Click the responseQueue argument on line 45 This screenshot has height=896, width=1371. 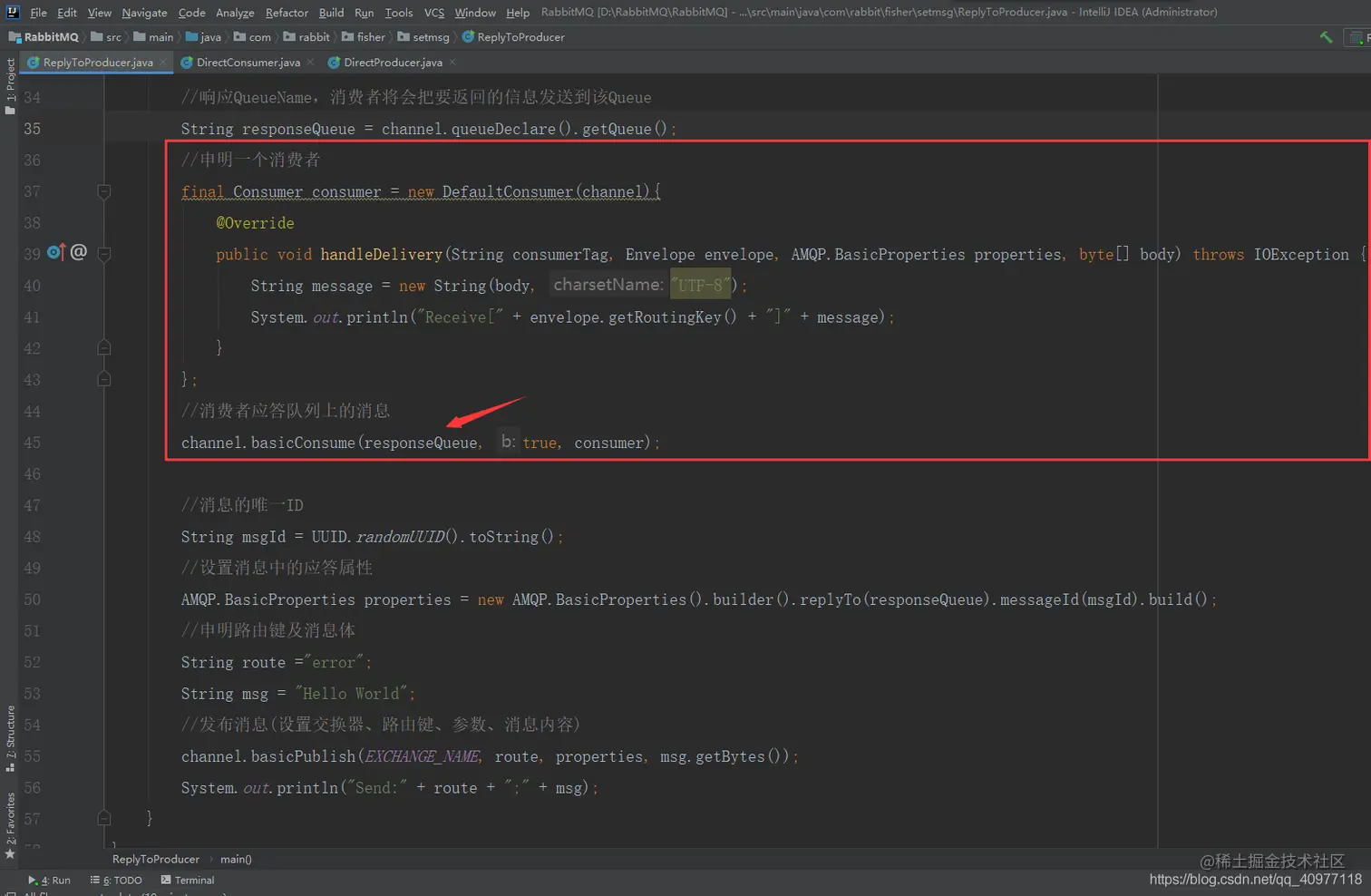tap(420, 443)
